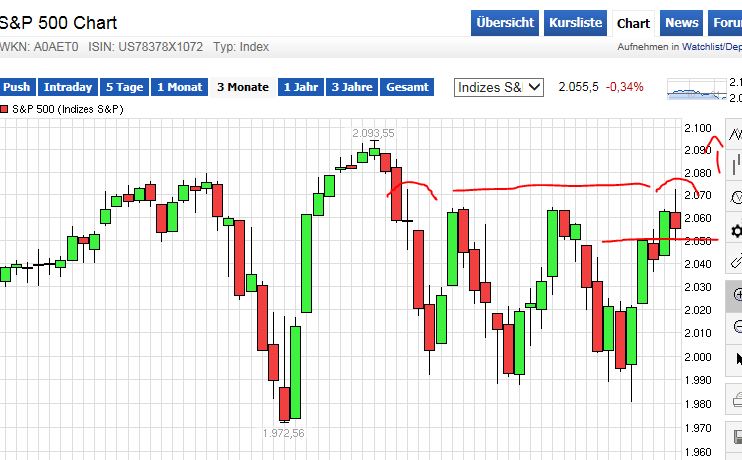This screenshot has width=742, height=460.
Task: Select the bar chart type icon
Action: (735, 165)
